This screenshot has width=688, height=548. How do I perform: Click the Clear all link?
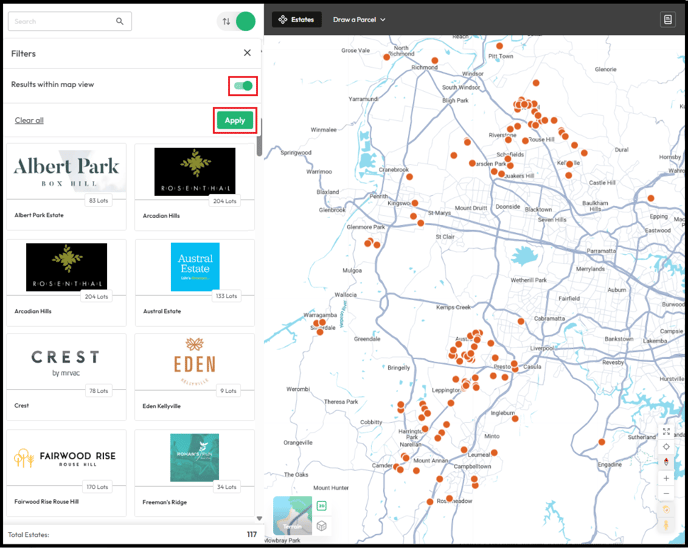click(x=29, y=120)
